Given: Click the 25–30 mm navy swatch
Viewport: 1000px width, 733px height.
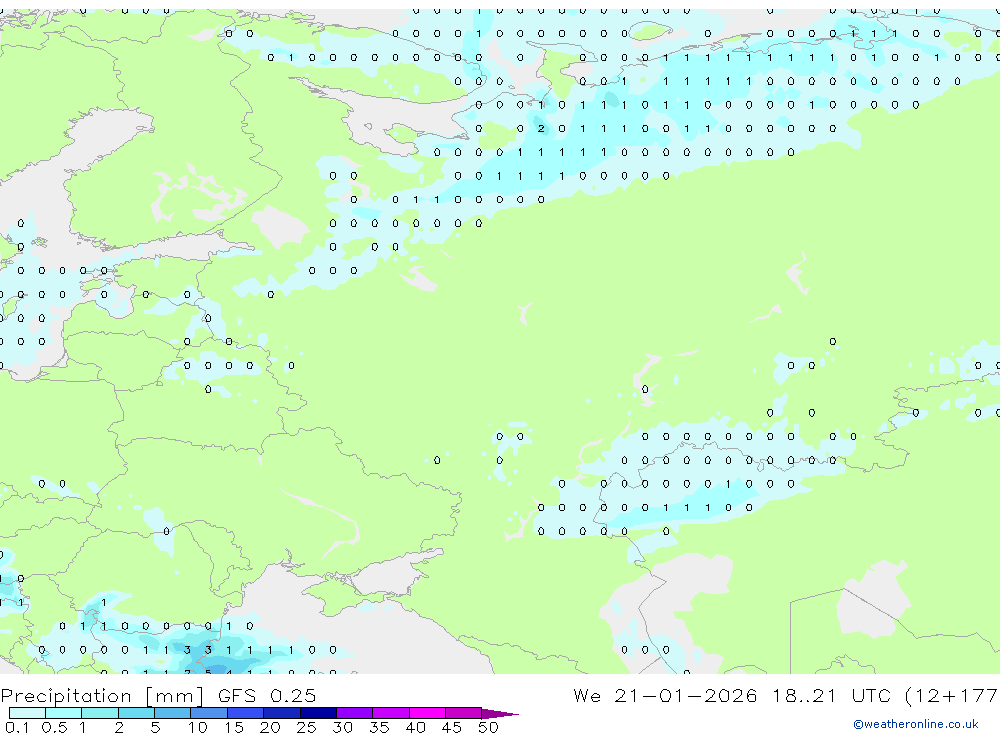Looking at the screenshot, I should click(318, 713).
